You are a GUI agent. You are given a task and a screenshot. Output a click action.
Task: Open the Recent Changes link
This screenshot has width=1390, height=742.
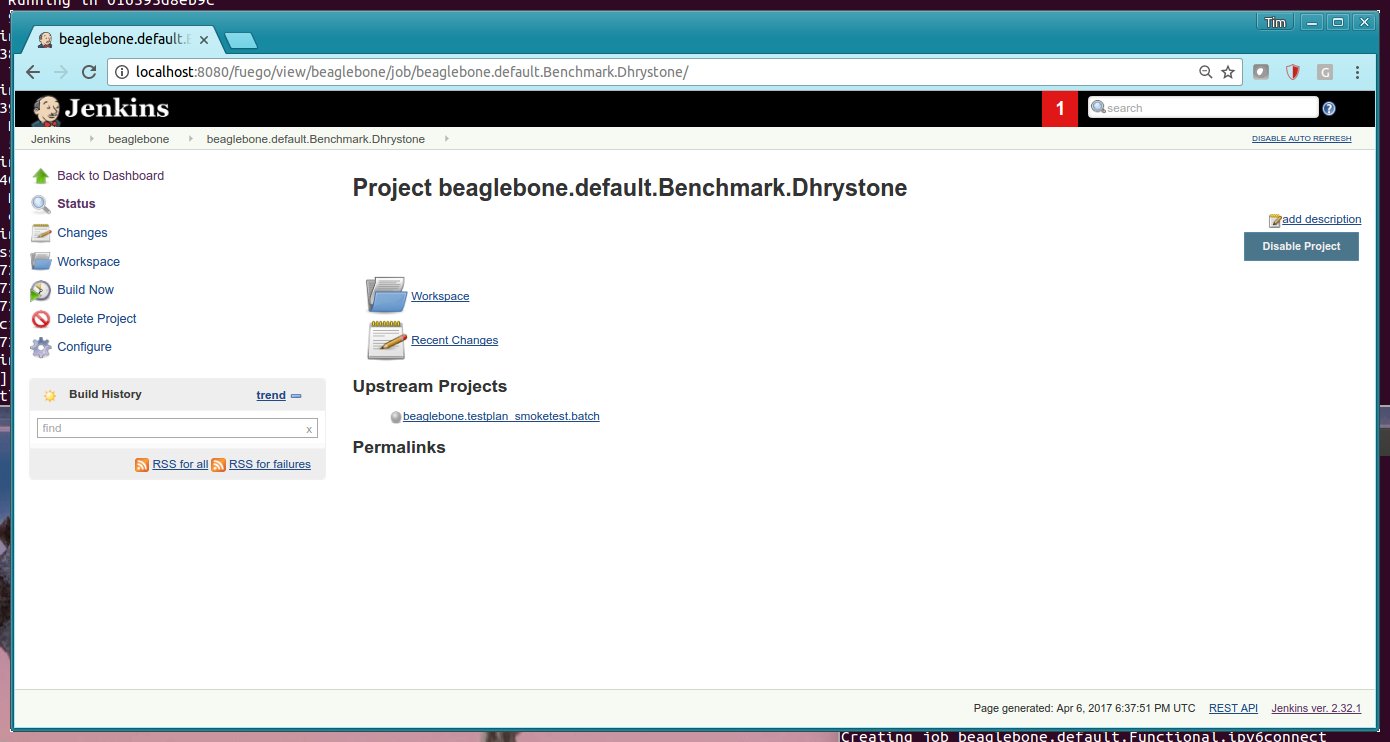pyautogui.click(x=454, y=340)
